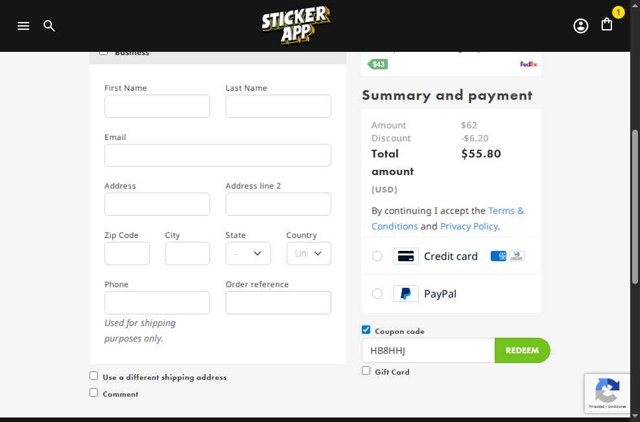
Task: Open the Privacy Policy link
Action: point(468,226)
